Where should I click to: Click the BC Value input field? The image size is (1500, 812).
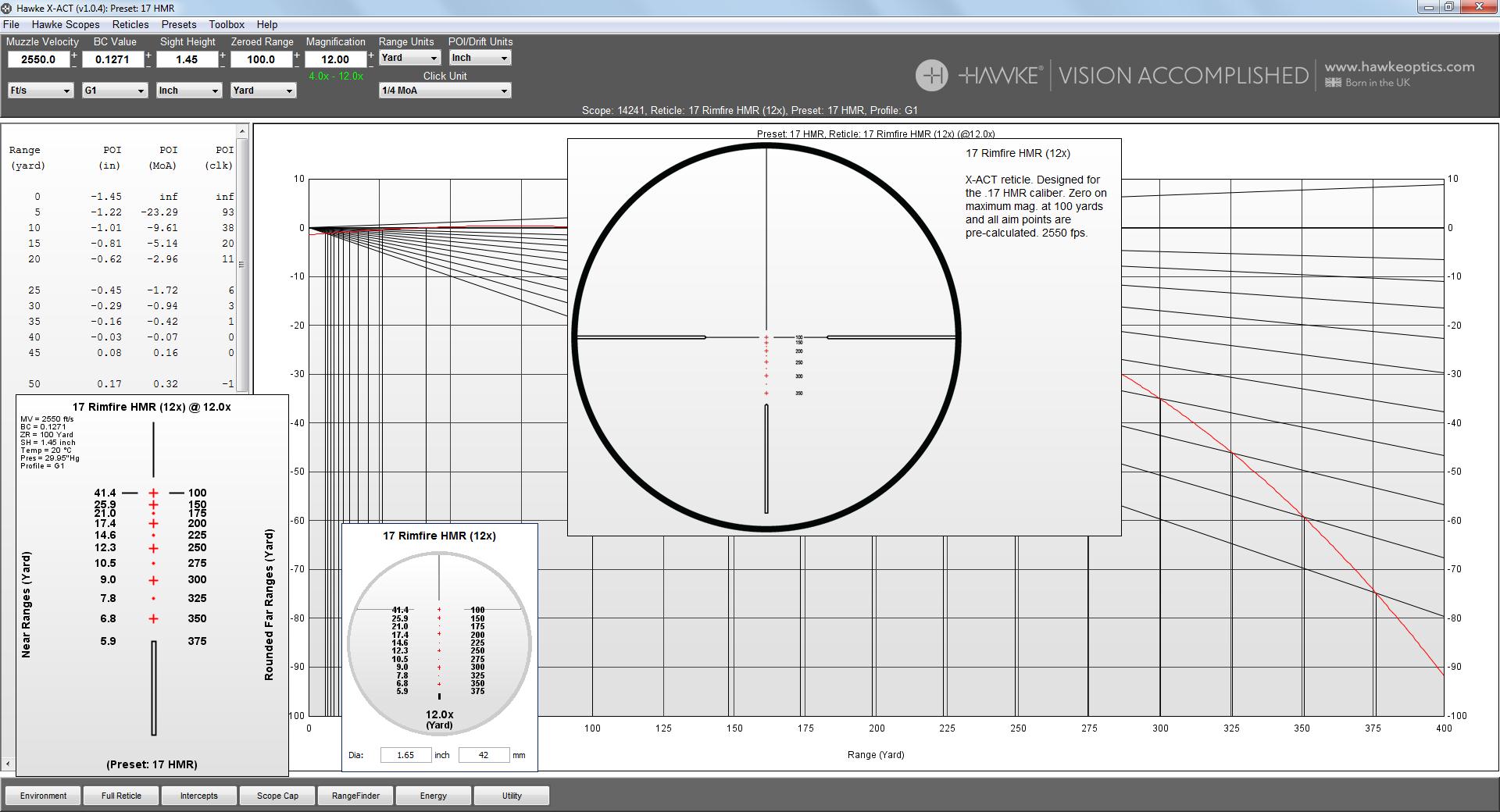[112, 59]
